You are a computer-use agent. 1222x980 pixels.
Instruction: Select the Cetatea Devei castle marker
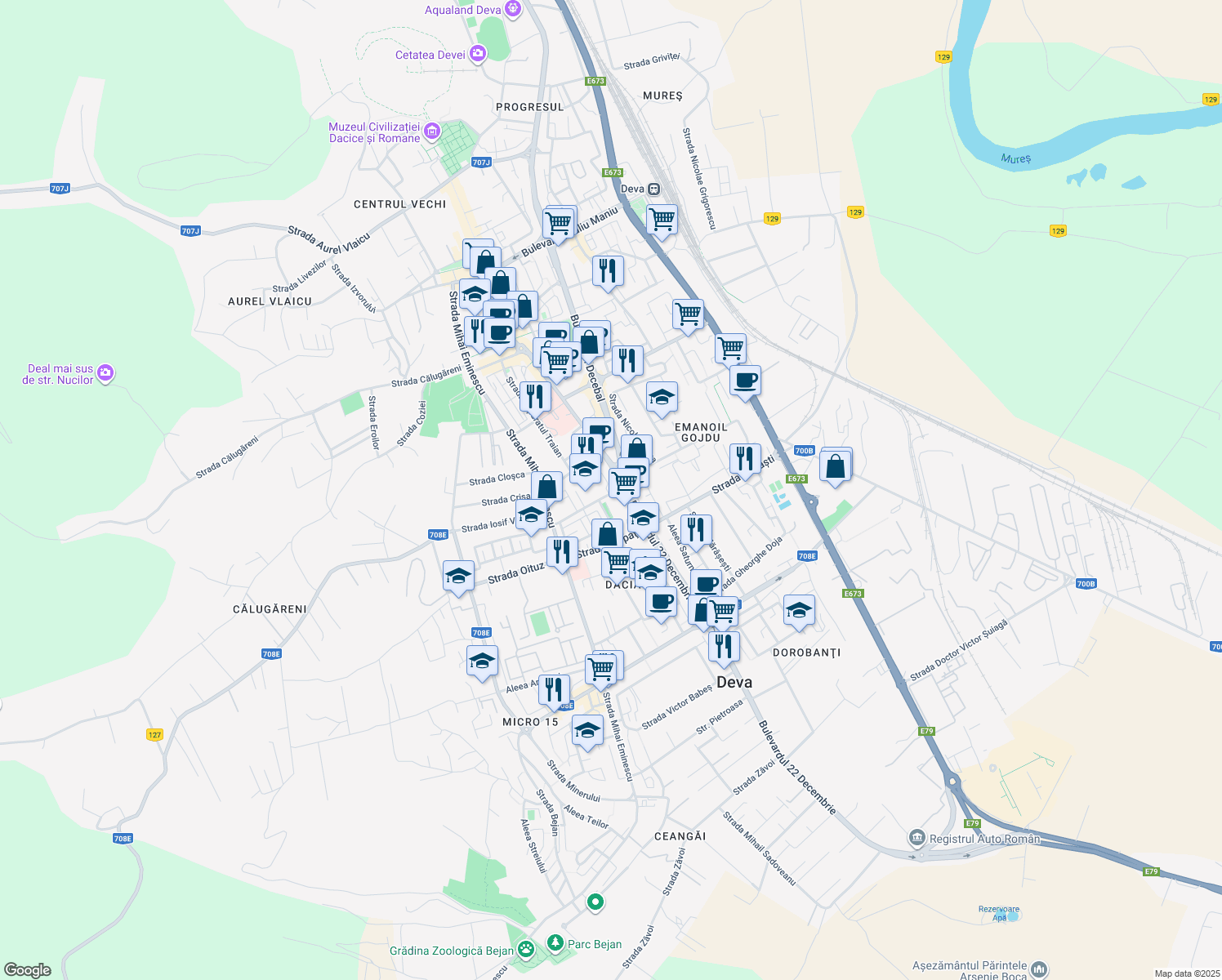tap(478, 52)
